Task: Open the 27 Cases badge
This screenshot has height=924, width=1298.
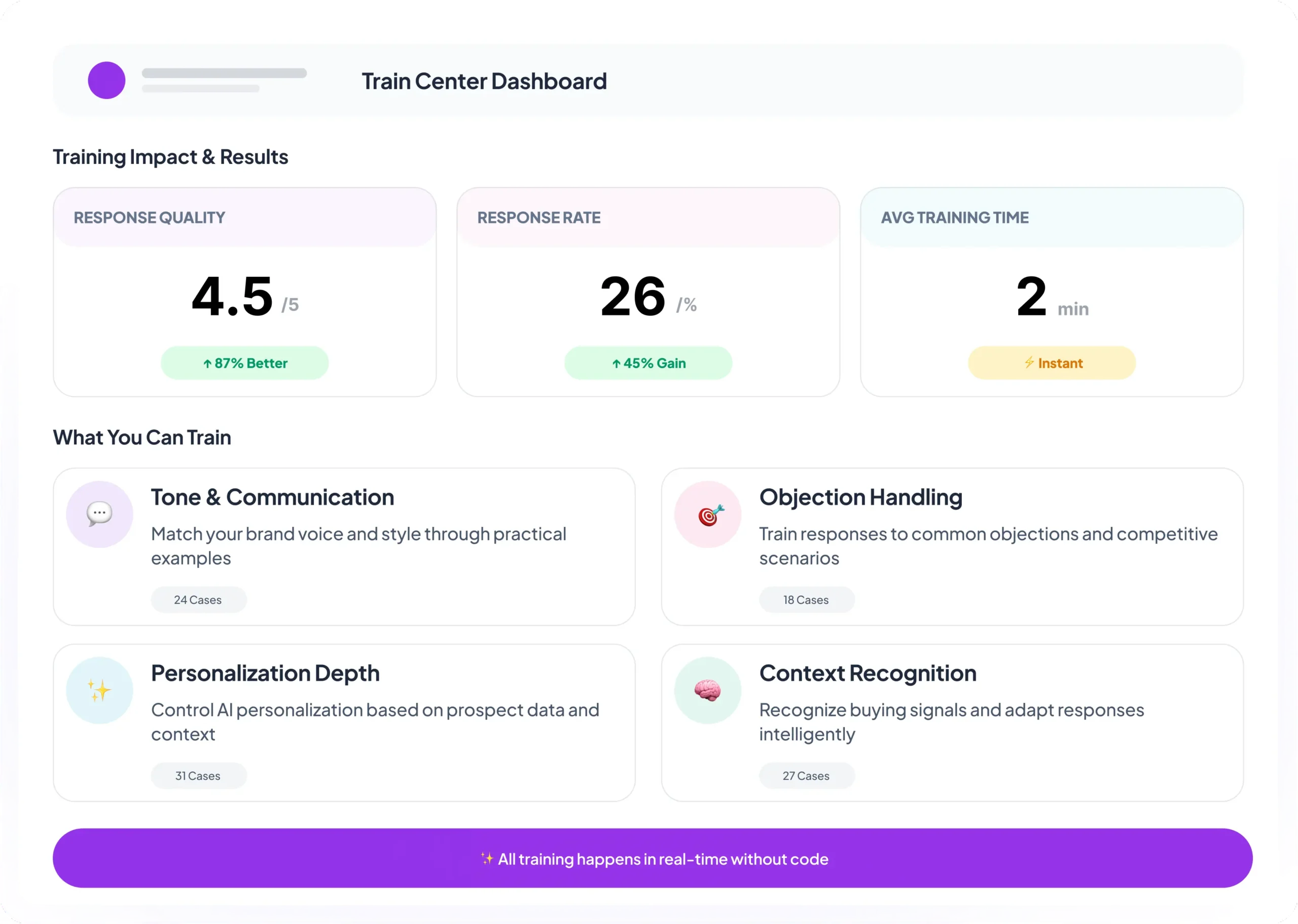Action: tap(807, 775)
